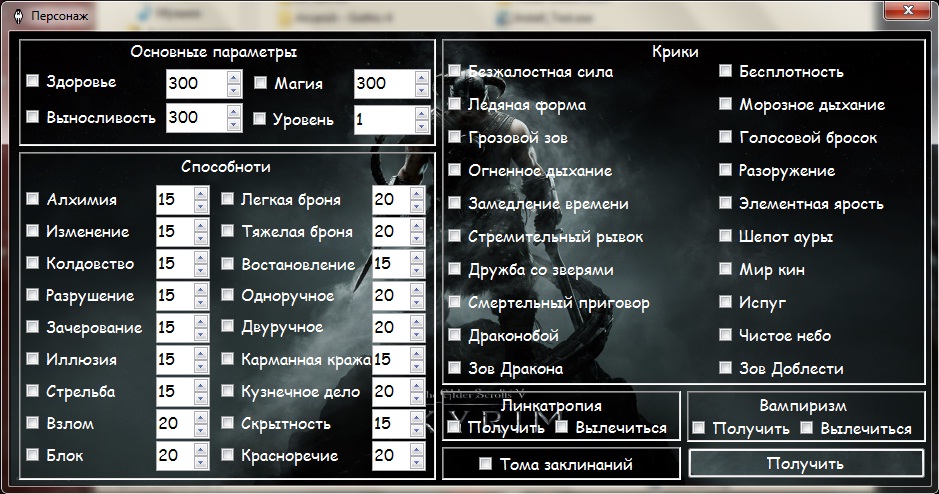Tick the Алхимия skill checkbox

pos(33,198)
